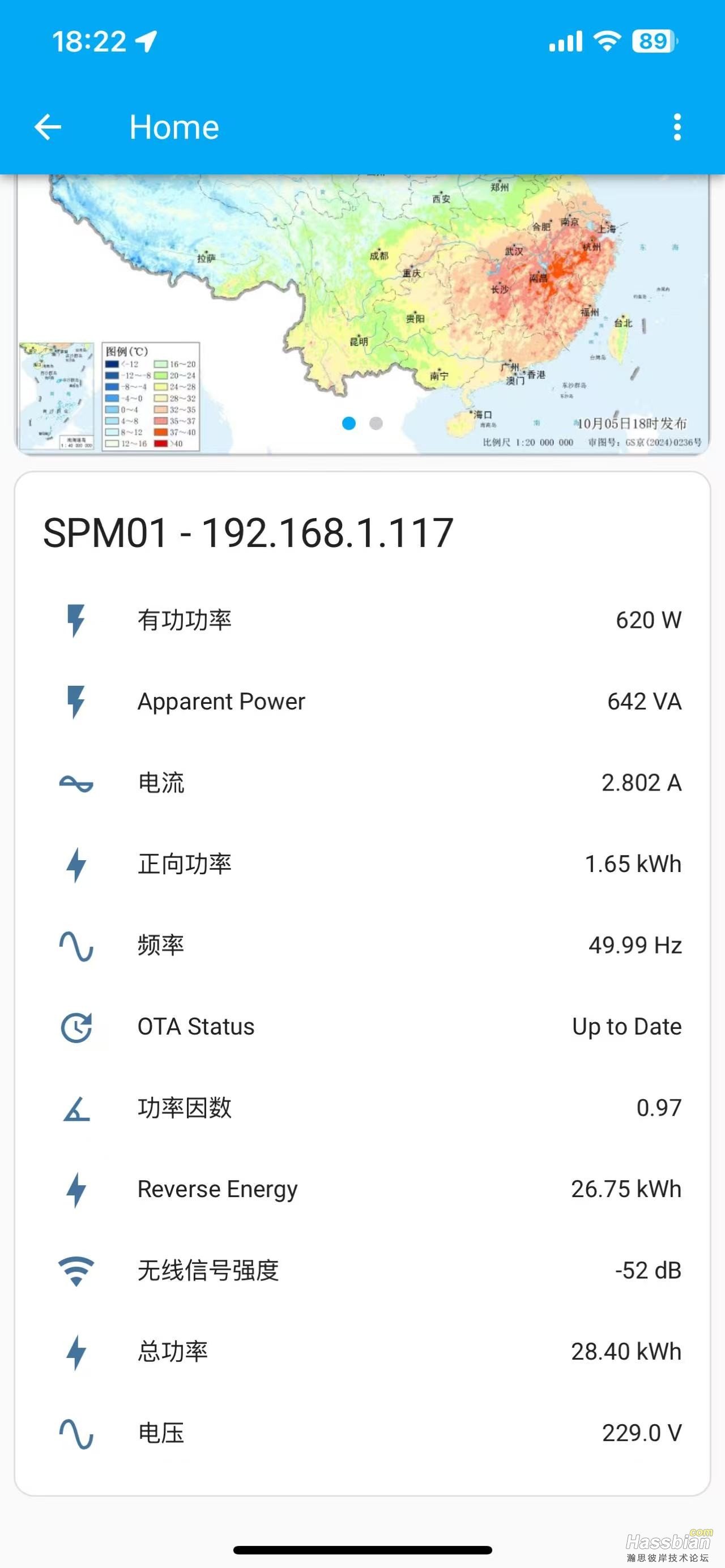Tap the 电流 current wave icon
The width and height of the screenshot is (725, 1568).
coord(76,783)
